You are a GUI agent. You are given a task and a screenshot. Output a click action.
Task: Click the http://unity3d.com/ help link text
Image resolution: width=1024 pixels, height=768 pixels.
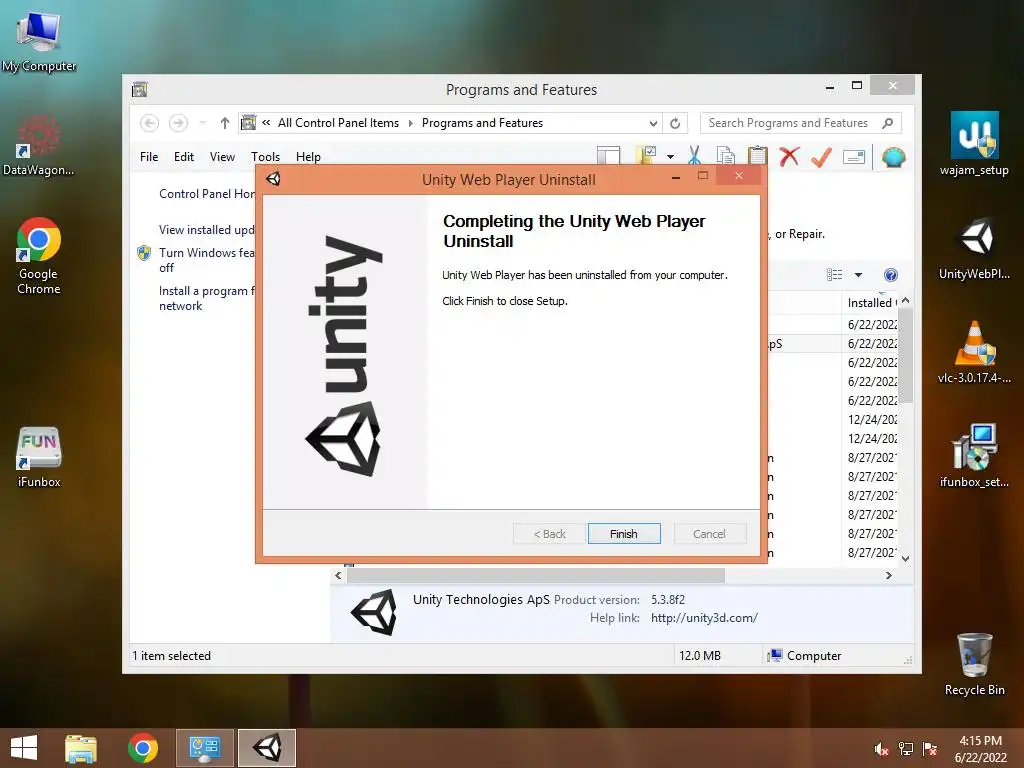(704, 618)
